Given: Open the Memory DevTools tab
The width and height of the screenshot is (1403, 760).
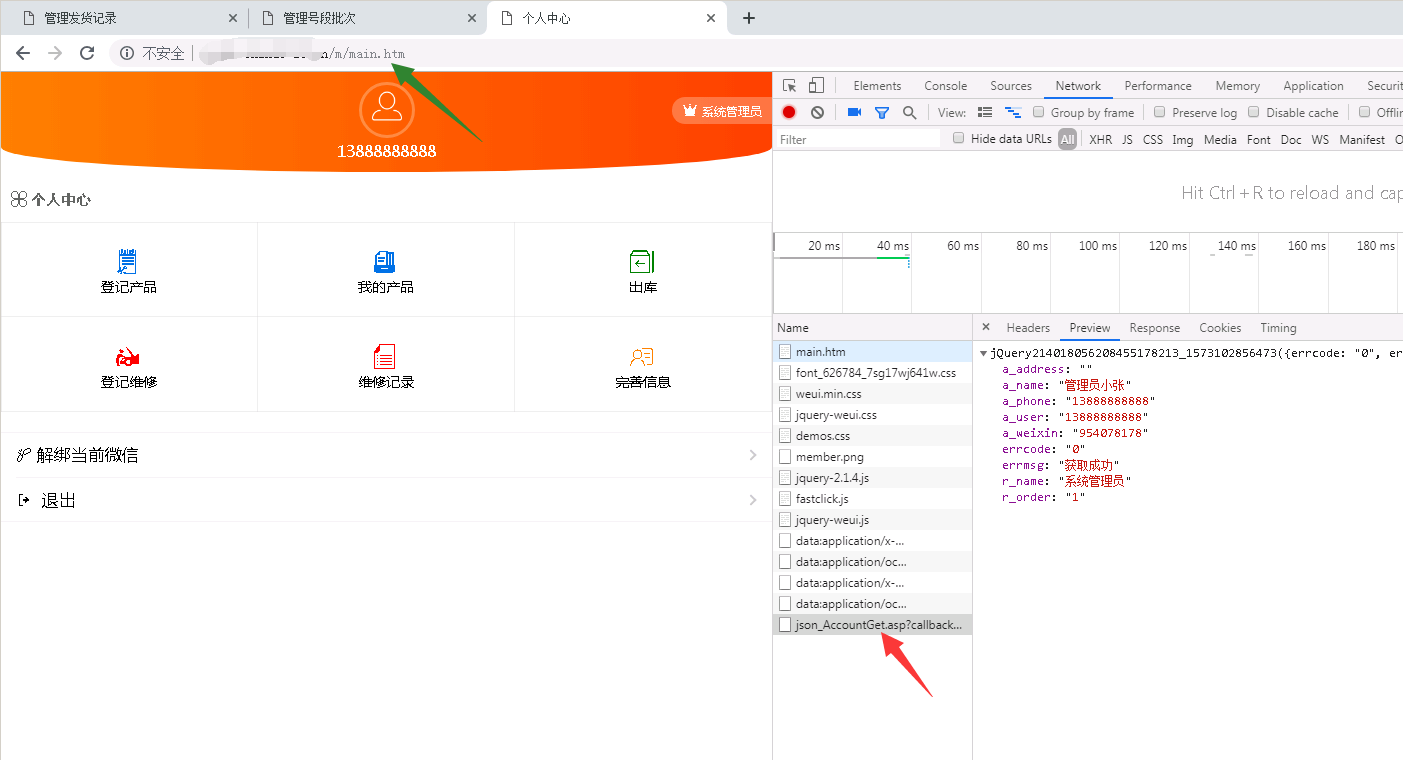Looking at the screenshot, I should 1237,86.
